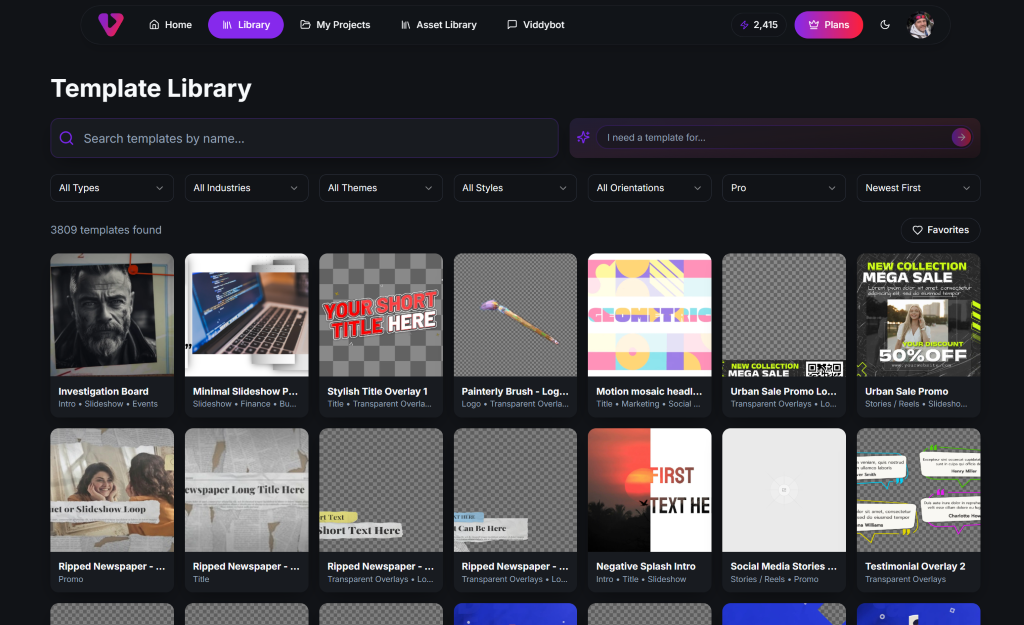The height and width of the screenshot is (625, 1024).
Task: Open the Motion mosaic headline thumbnail
Action: pyautogui.click(x=649, y=315)
